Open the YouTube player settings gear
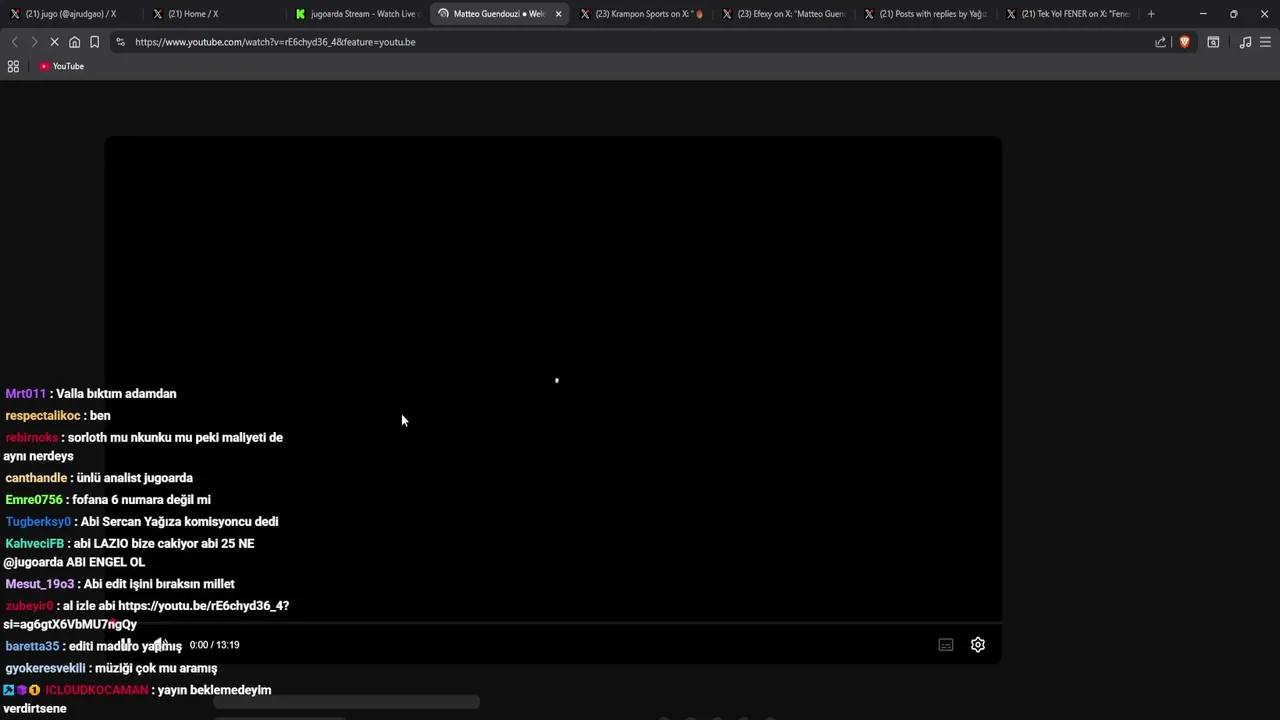This screenshot has width=1280, height=720. pos(978,645)
